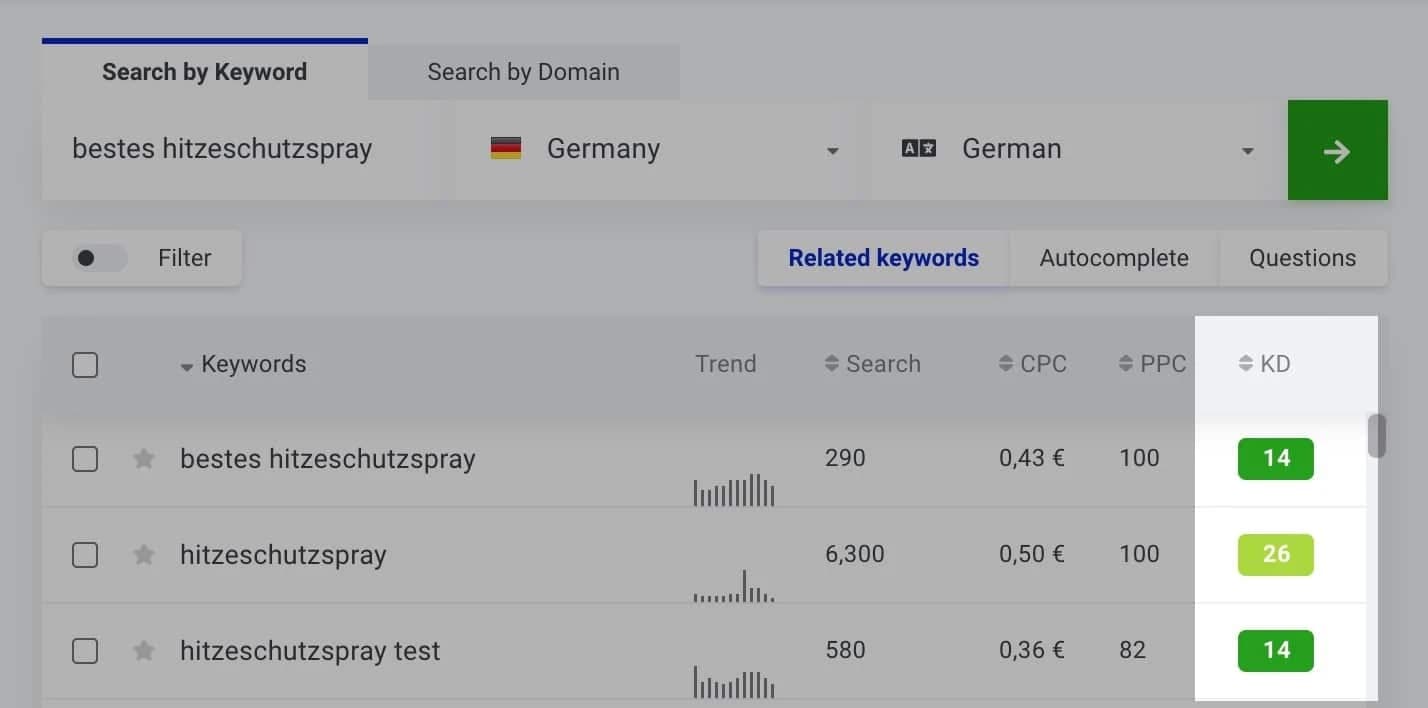Expand the Keywords column dropdown arrow
Screen dimensions: 1428x708
point(186,365)
